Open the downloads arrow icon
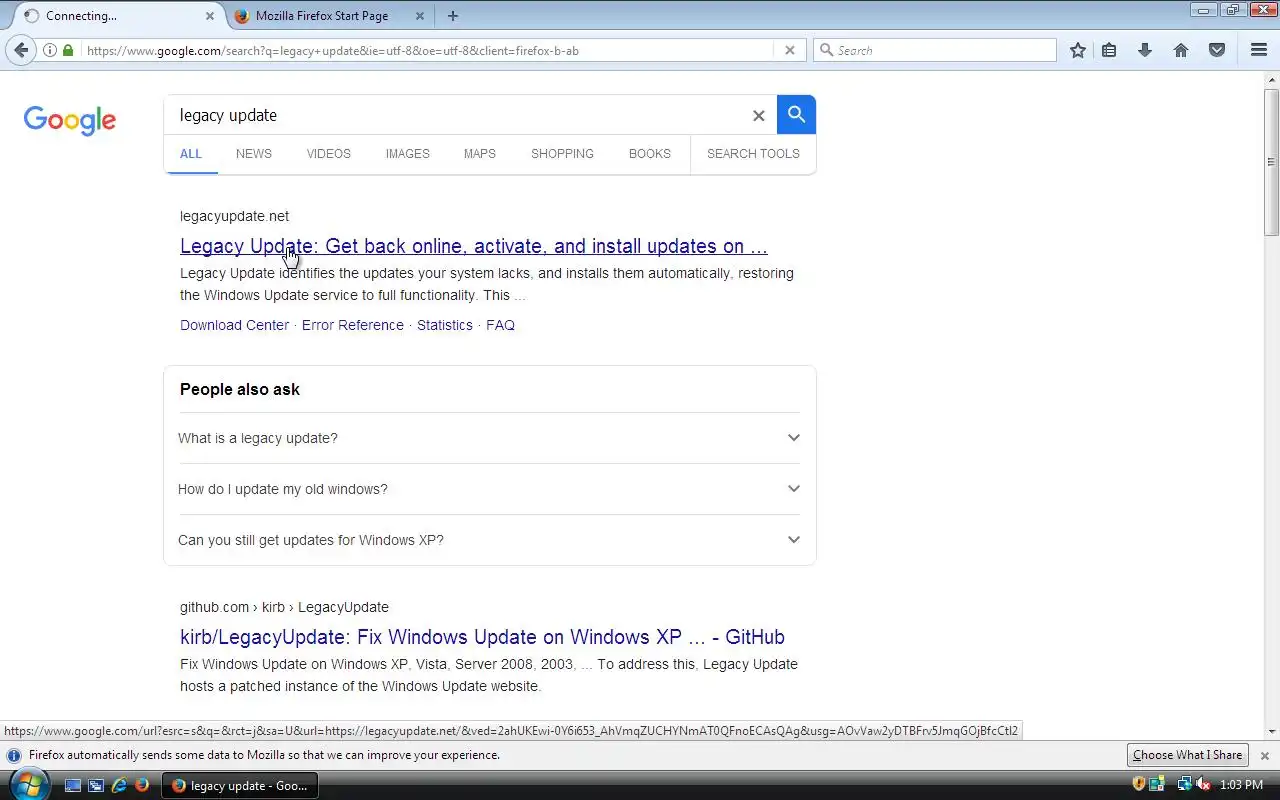1280x800 pixels. (x=1145, y=50)
